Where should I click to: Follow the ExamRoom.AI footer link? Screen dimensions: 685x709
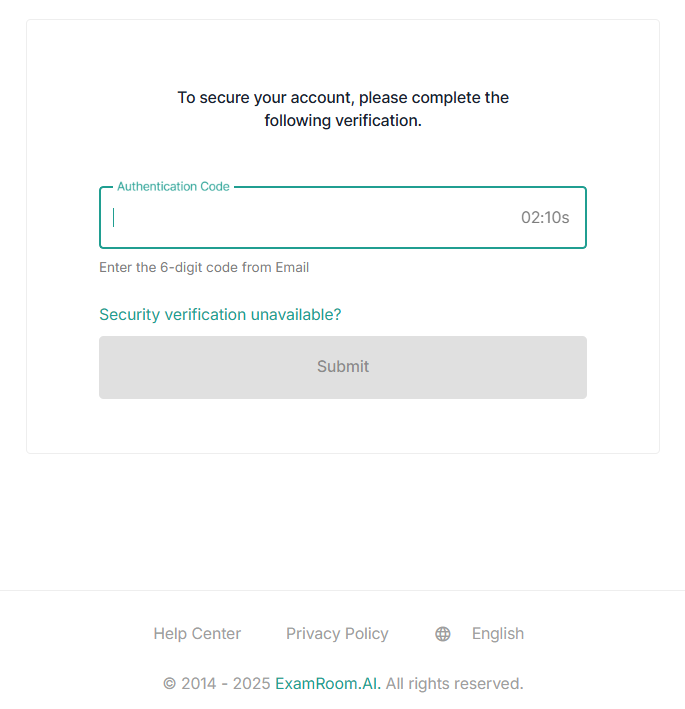pos(327,684)
